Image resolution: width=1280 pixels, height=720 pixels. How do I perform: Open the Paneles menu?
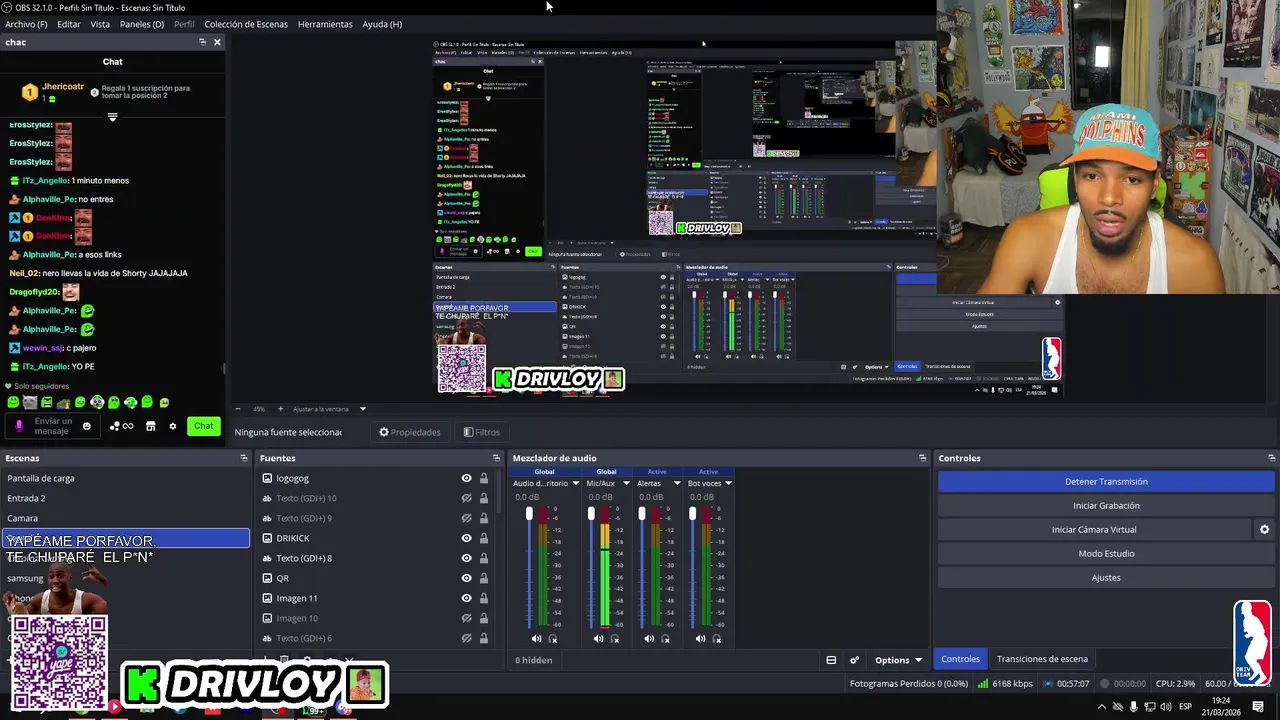(x=142, y=24)
